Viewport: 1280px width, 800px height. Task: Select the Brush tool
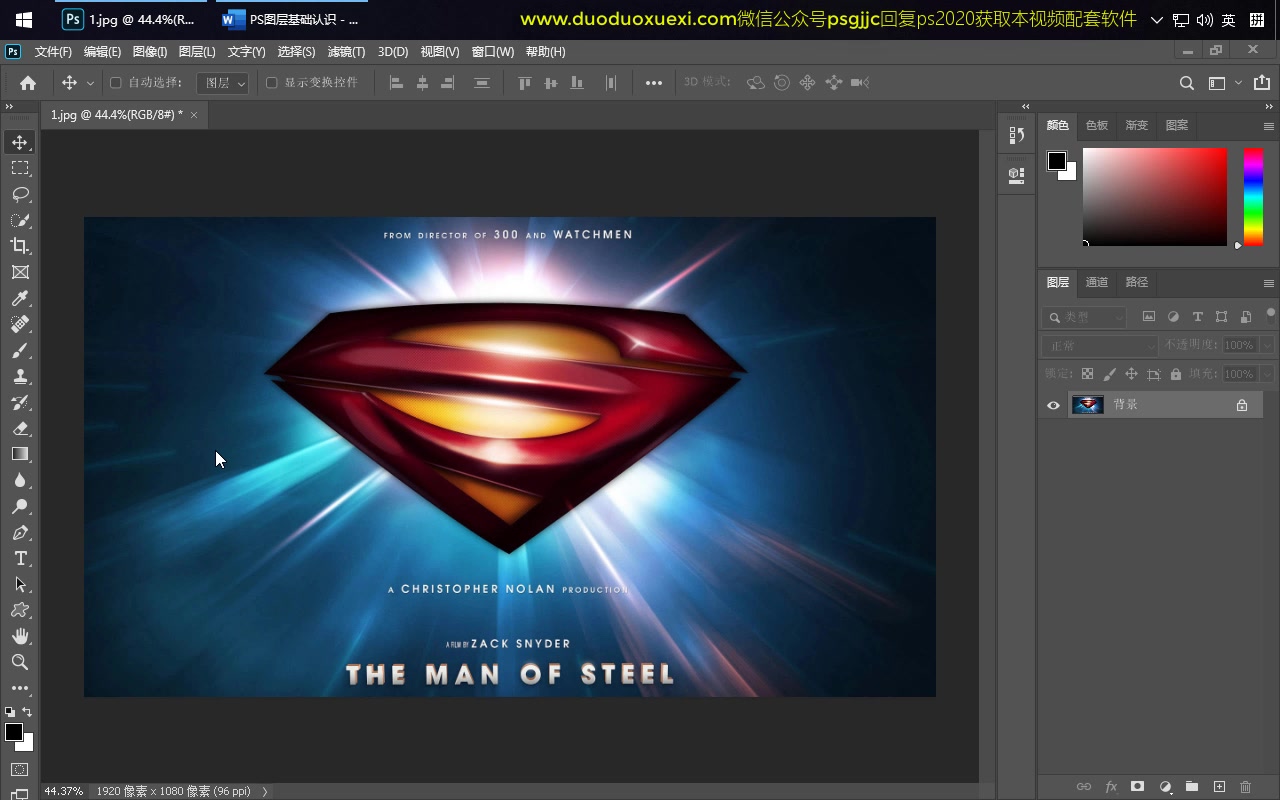click(20, 350)
